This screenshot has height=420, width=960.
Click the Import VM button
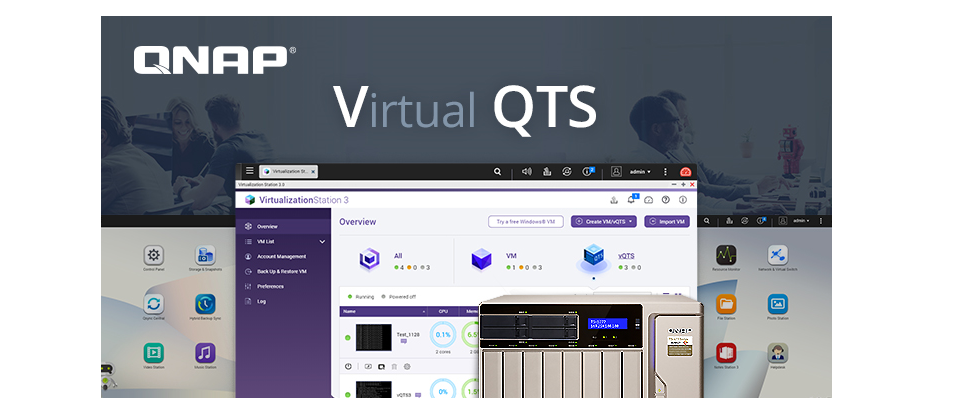coord(667,222)
